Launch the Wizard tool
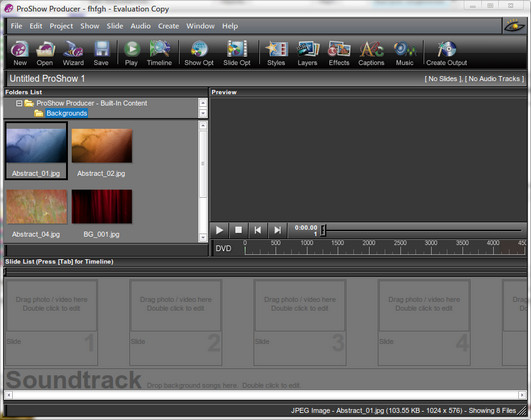The image size is (531, 420). (73, 53)
